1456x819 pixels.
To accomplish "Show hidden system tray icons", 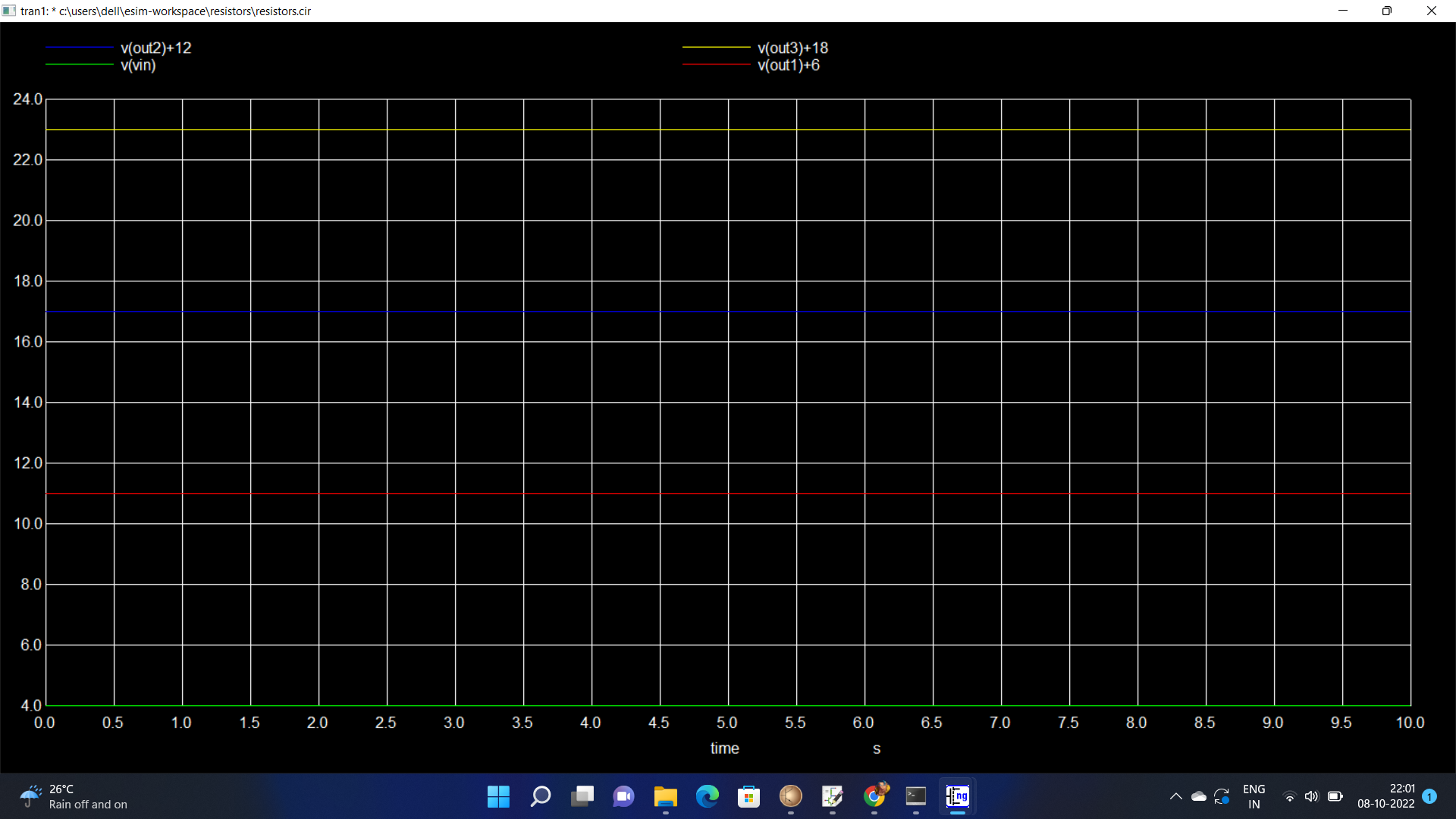I will point(1175,796).
